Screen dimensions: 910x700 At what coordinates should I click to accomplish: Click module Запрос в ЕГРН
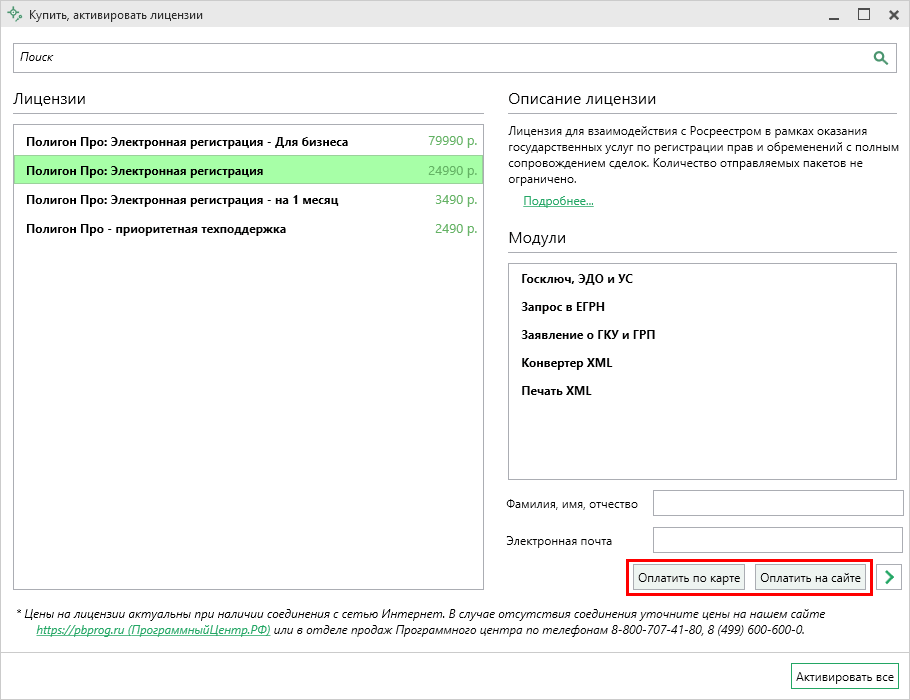coord(562,306)
